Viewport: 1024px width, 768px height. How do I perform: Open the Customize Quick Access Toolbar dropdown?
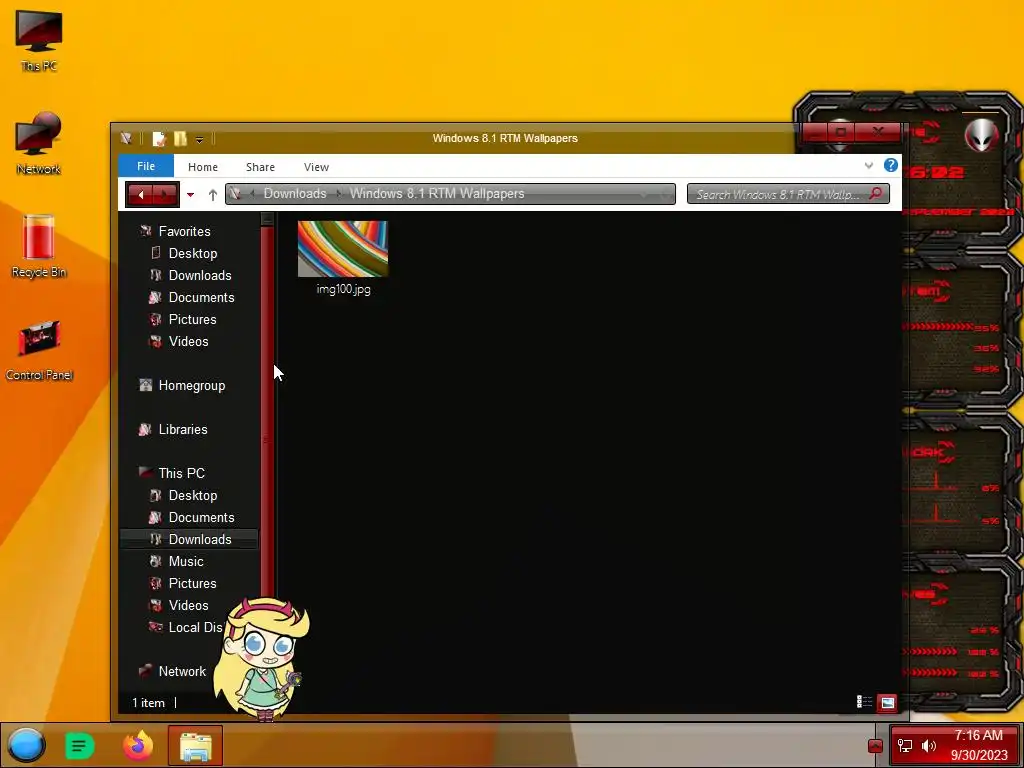(x=199, y=139)
